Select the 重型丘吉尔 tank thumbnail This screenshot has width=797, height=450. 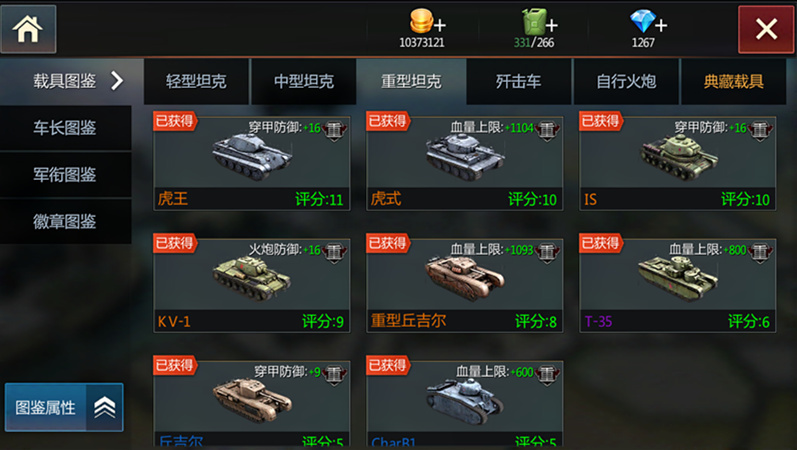(x=465, y=277)
